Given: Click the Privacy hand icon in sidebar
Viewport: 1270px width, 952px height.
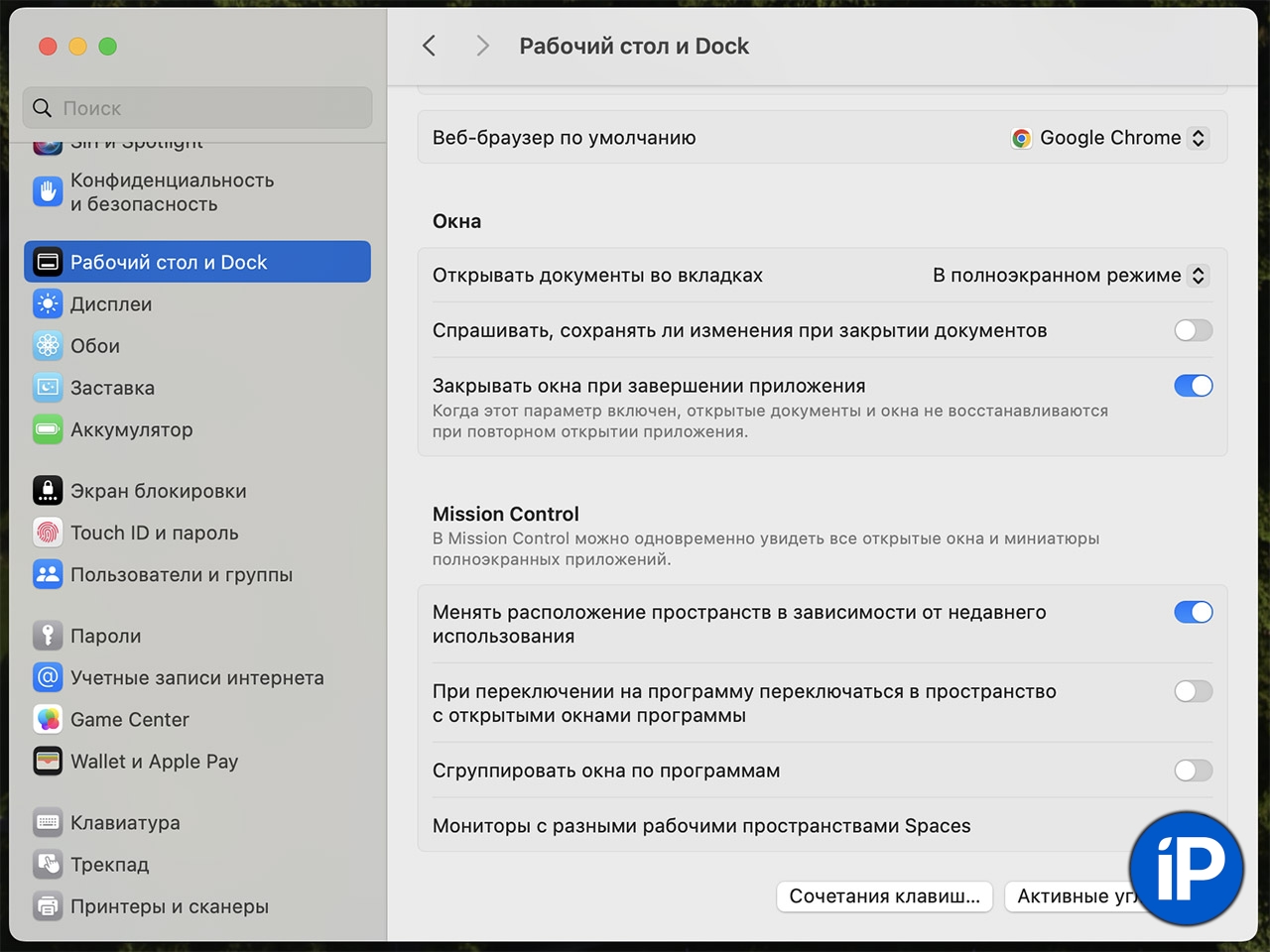Looking at the screenshot, I should coord(48,191).
